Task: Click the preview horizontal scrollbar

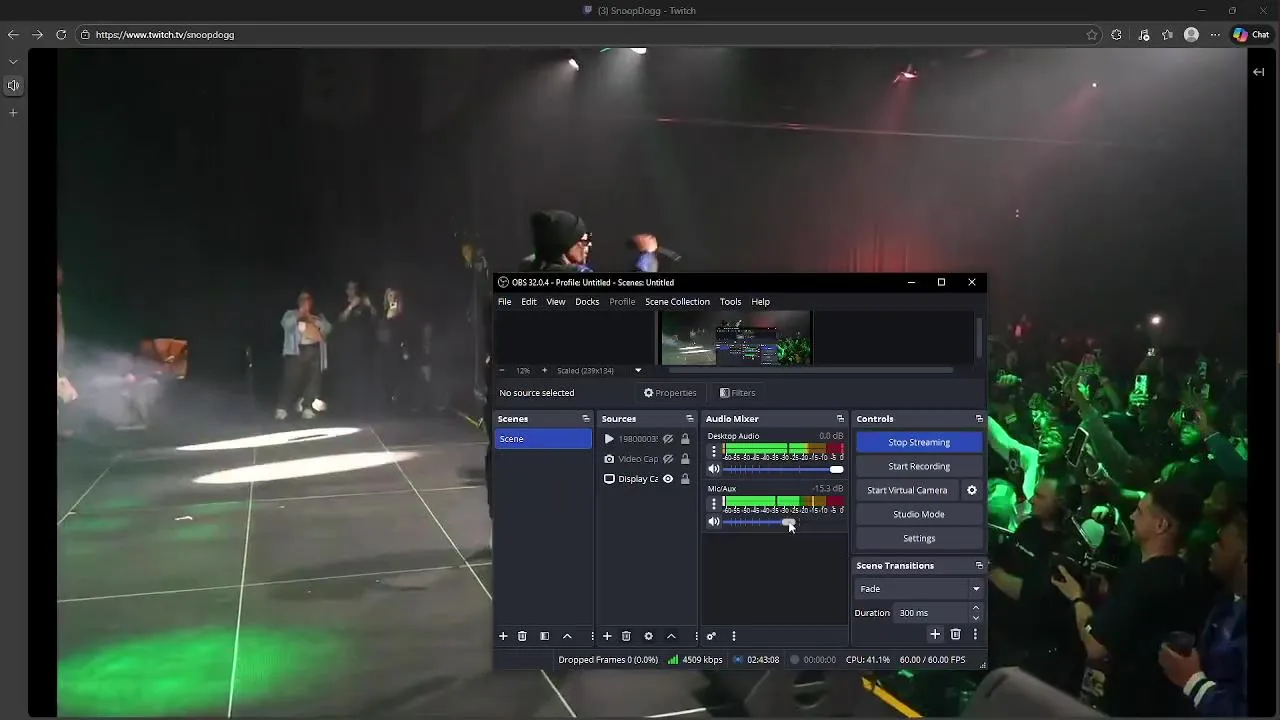Action: coord(811,370)
